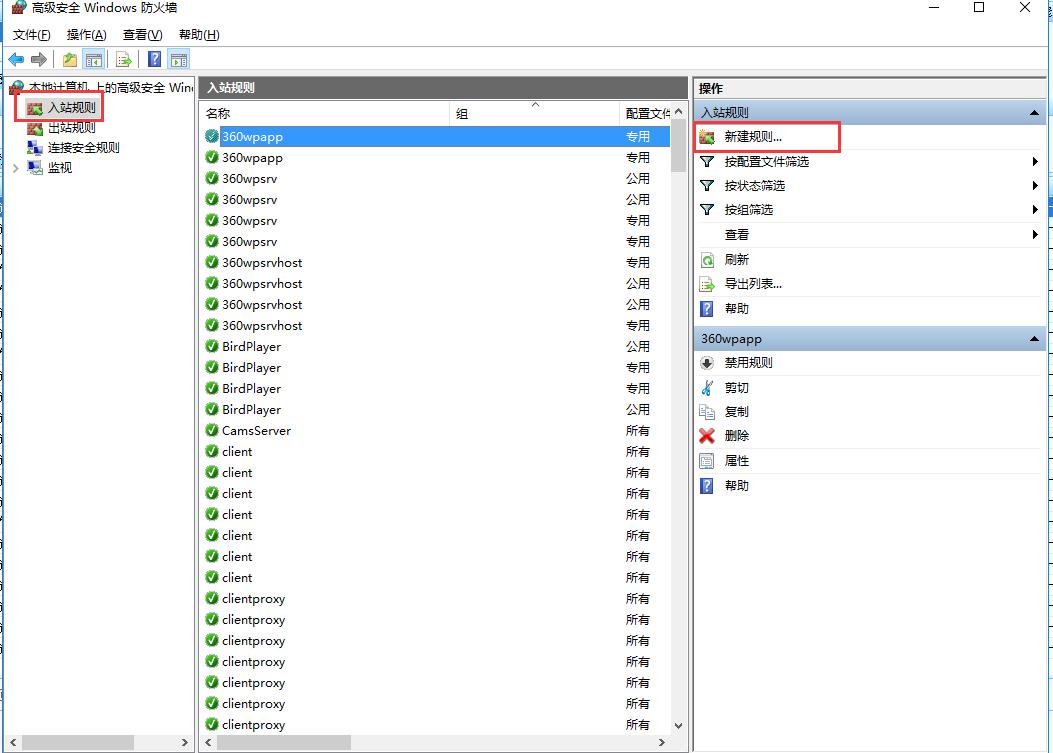This screenshot has width=1053, height=753.
Task: Open the 帮助(H) menu
Action: pyautogui.click(x=199, y=35)
